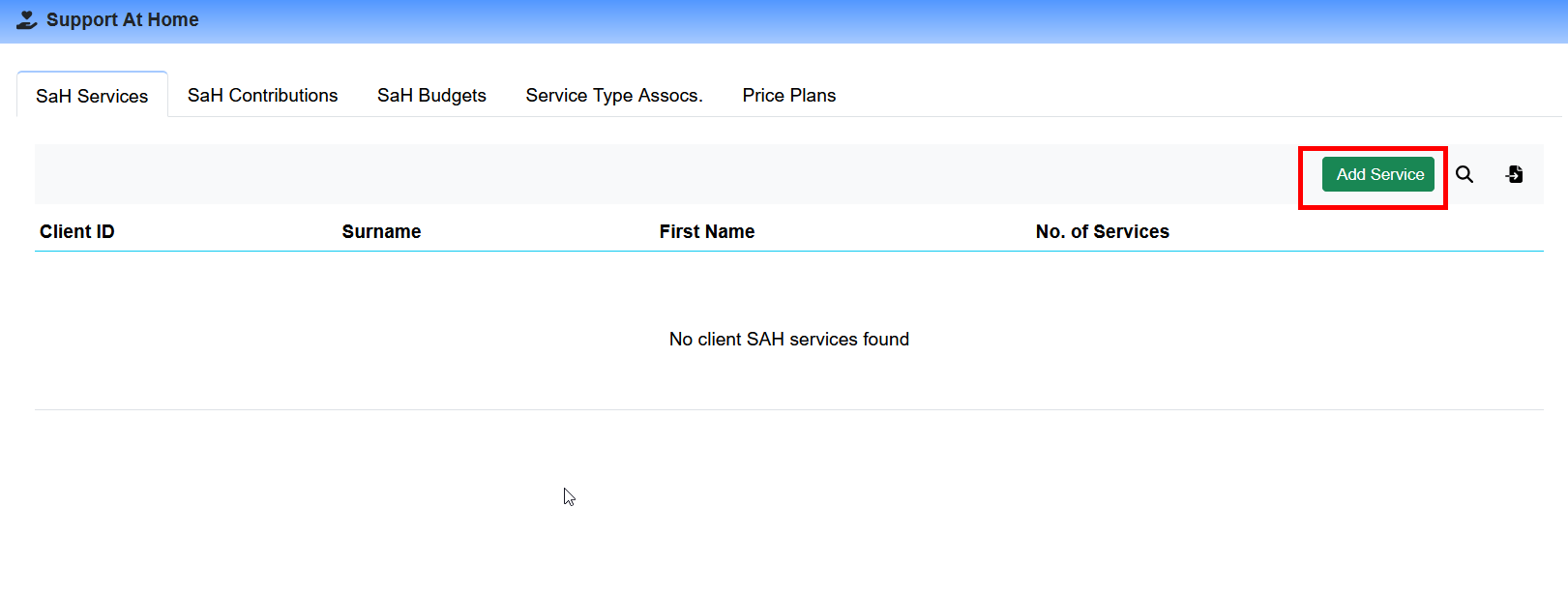1568x597 pixels.
Task: Go to the Service Type Assocs. tab
Action: point(613,95)
